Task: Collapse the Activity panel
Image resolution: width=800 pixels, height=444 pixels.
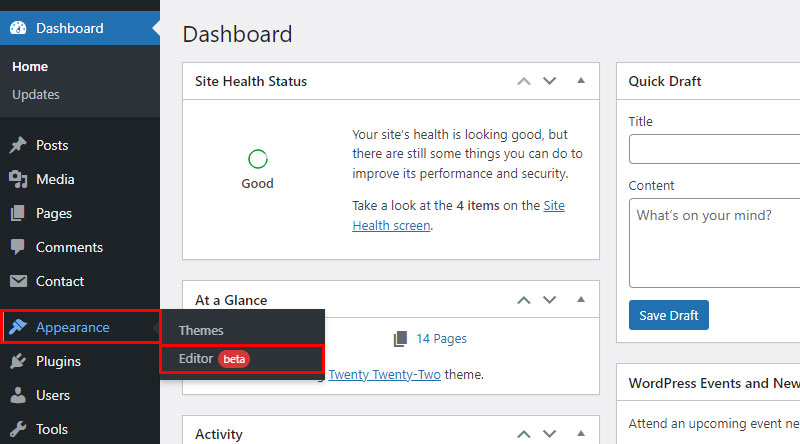Action: click(581, 434)
